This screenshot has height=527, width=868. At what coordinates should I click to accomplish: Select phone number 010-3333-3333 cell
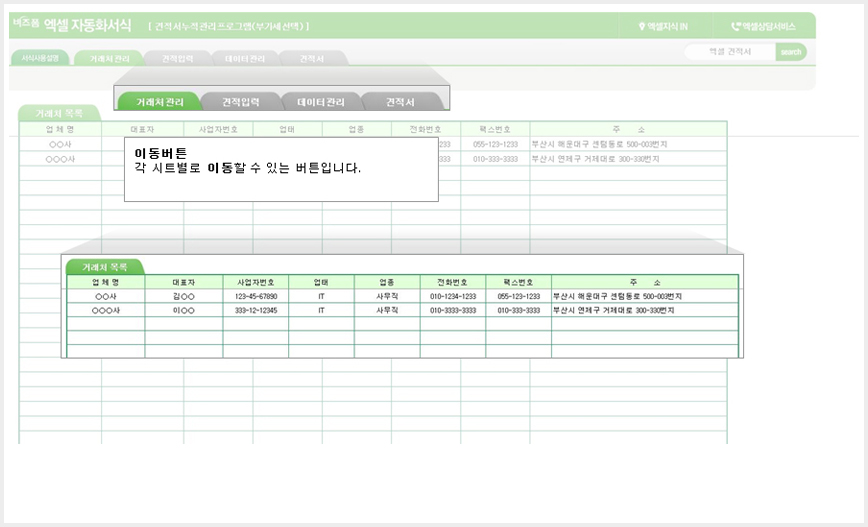(453, 311)
